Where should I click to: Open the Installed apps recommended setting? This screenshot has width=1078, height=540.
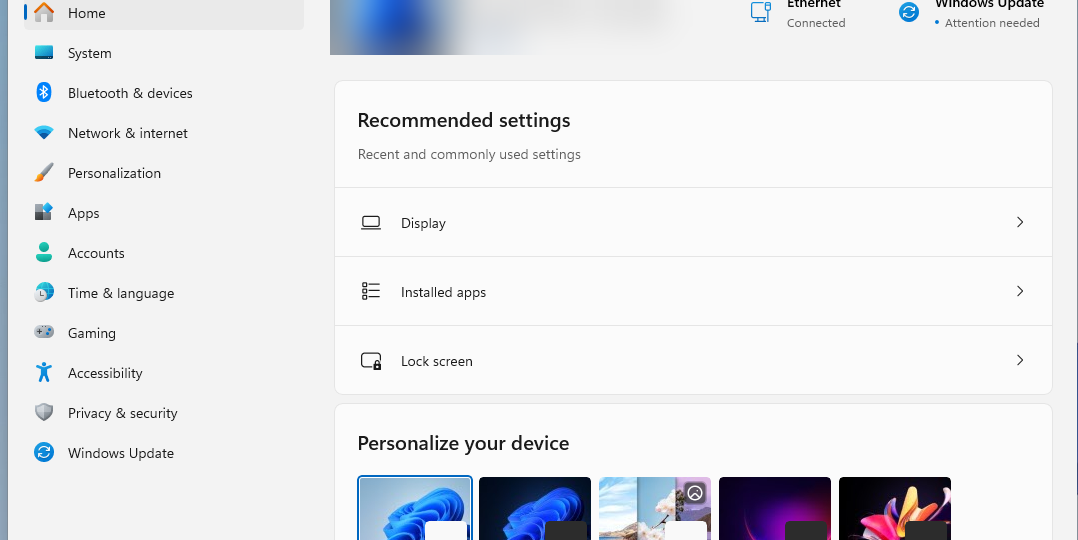693,291
